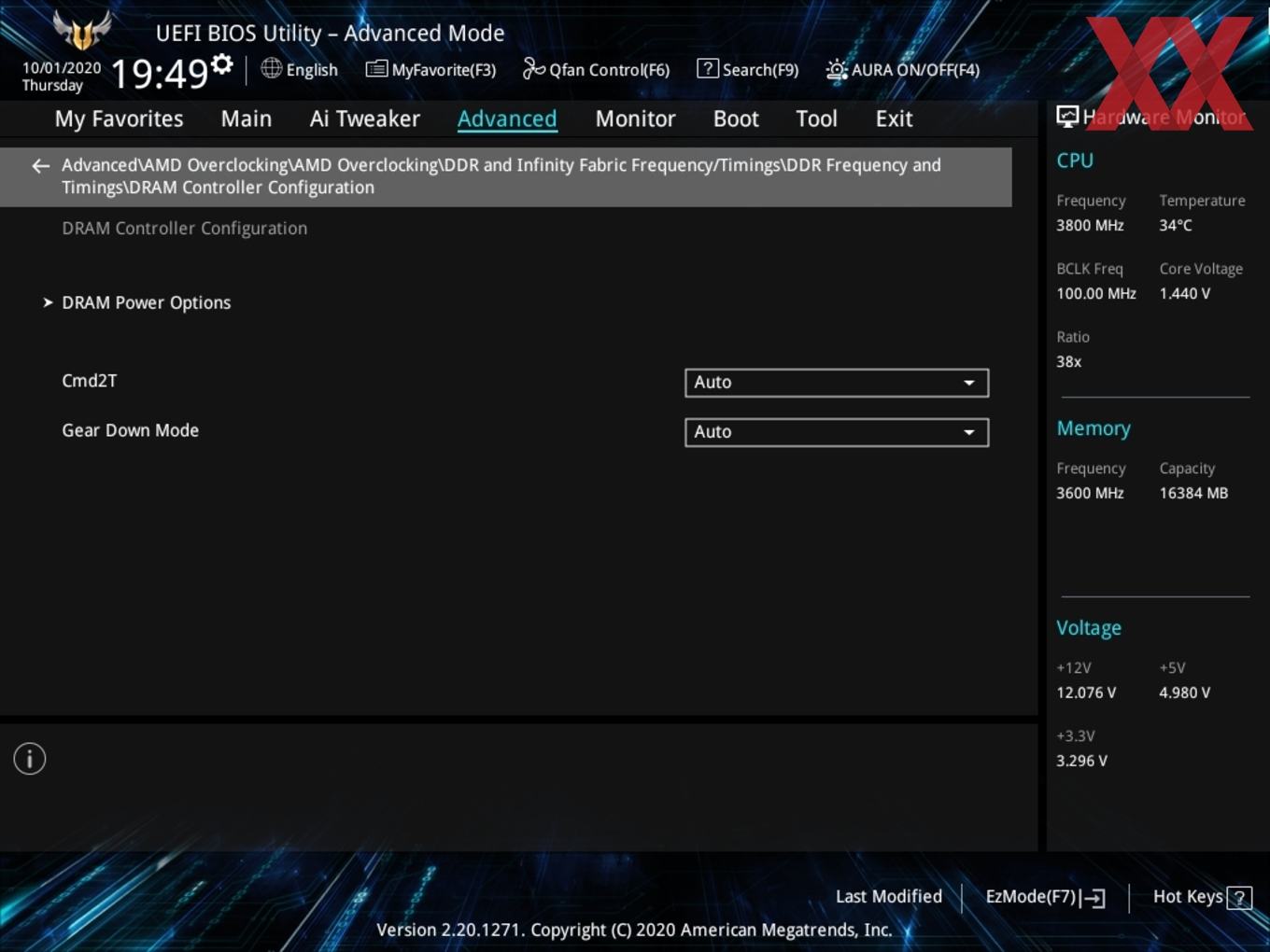This screenshot has width=1270, height=952.
Task: Click BCLK Freq value 100.00 MHz
Action: (x=1096, y=294)
